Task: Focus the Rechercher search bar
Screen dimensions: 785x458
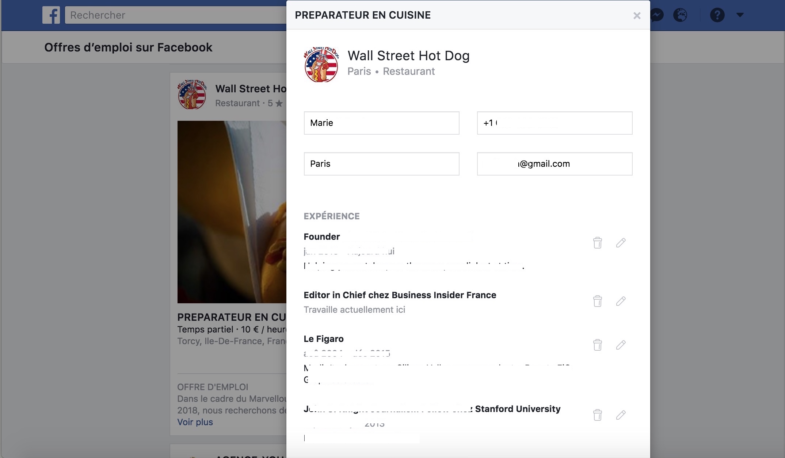Action: 176,15
